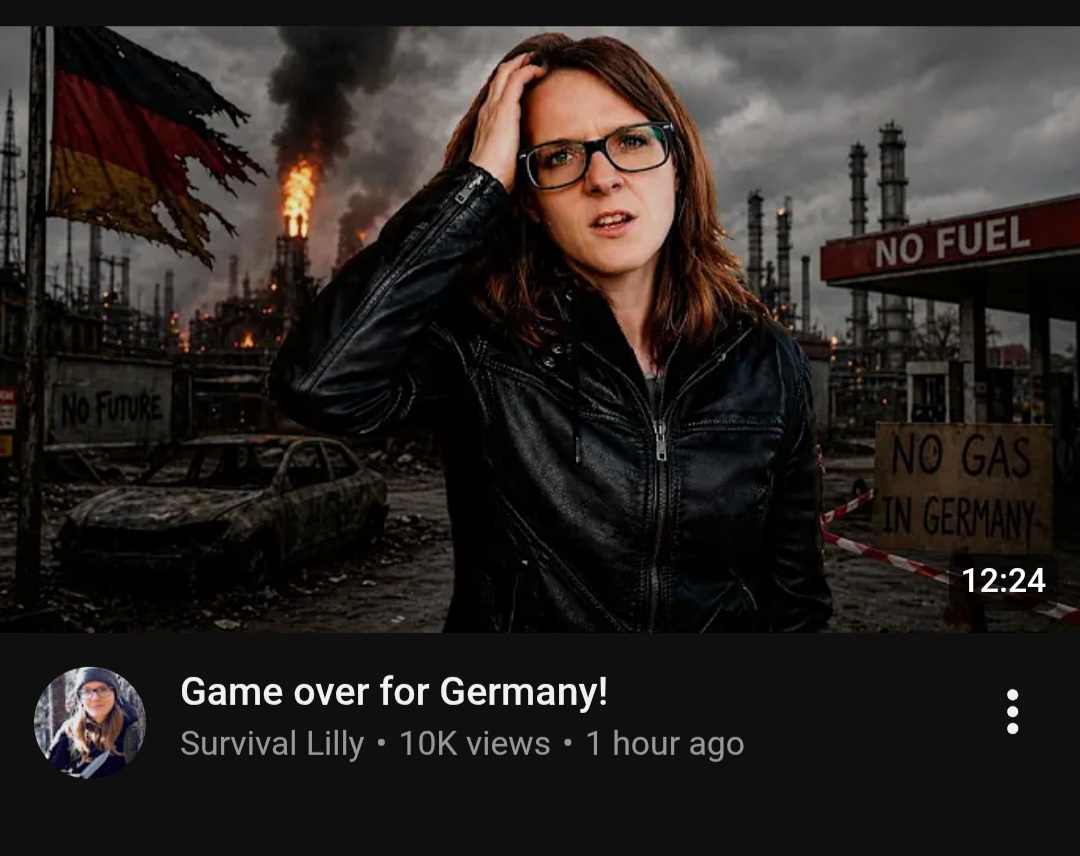Click the woman's black glasses in thumbnail
The height and width of the screenshot is (856, 1080).
pyautogui.click(x=596, y=156)
